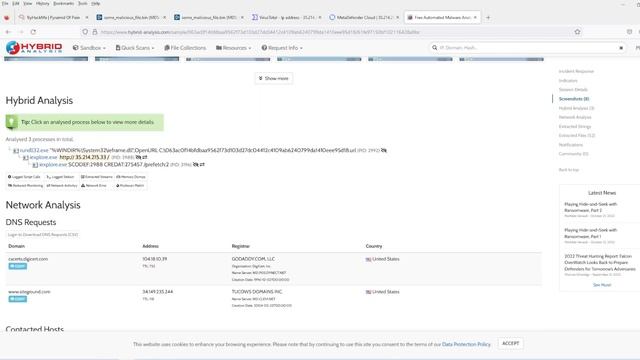This screenshot has width=640, height=360.
Task: Click the icons after iexplore.exe PID 2988
Action: [x=141, y=157]
